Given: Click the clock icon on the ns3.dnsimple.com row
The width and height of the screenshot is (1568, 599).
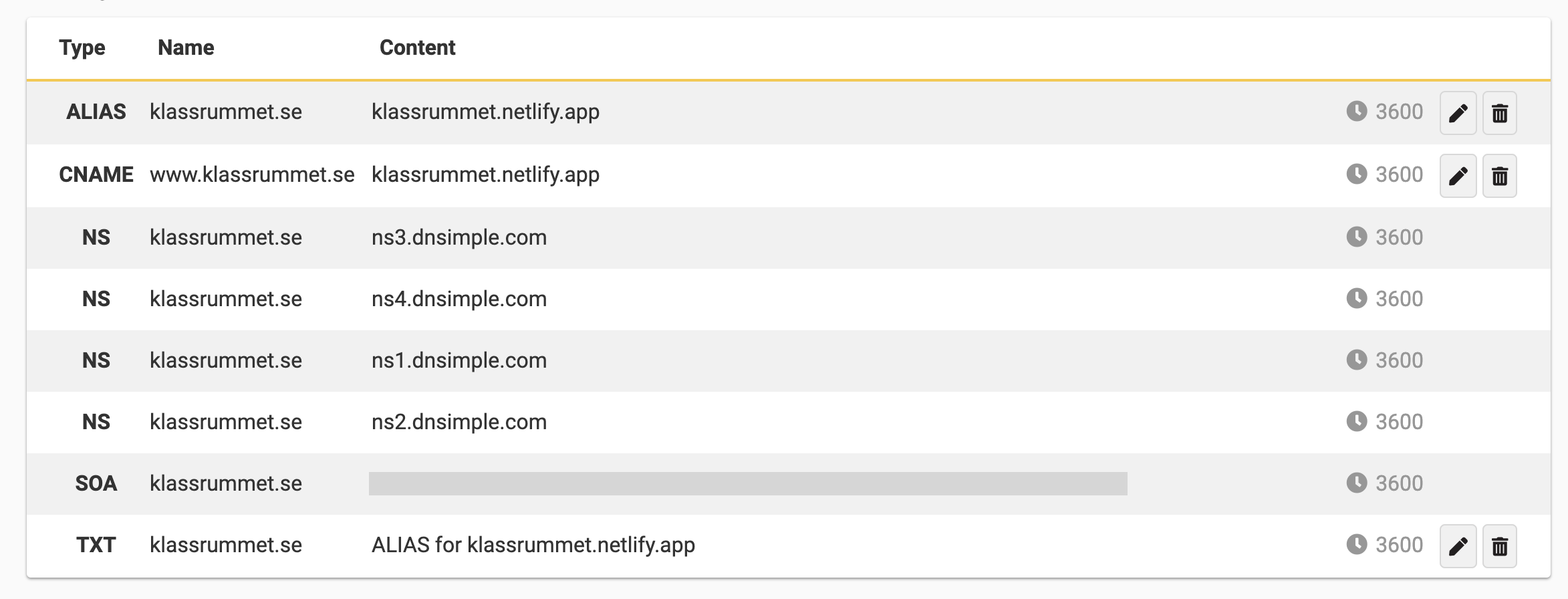Looking at the screenshot, I should (x=1356, y=237).
